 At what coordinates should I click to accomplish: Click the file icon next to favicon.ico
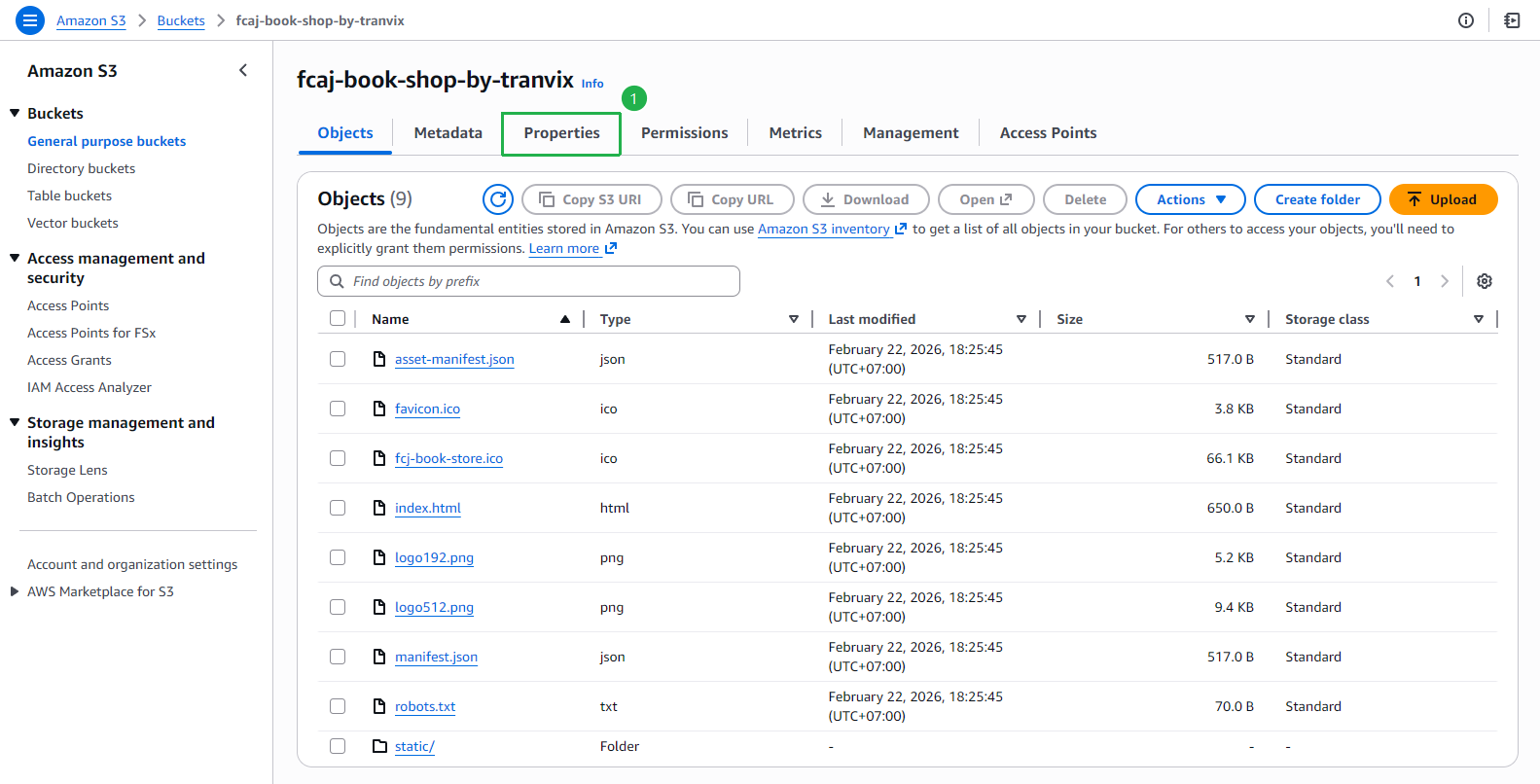click(379, 409)
